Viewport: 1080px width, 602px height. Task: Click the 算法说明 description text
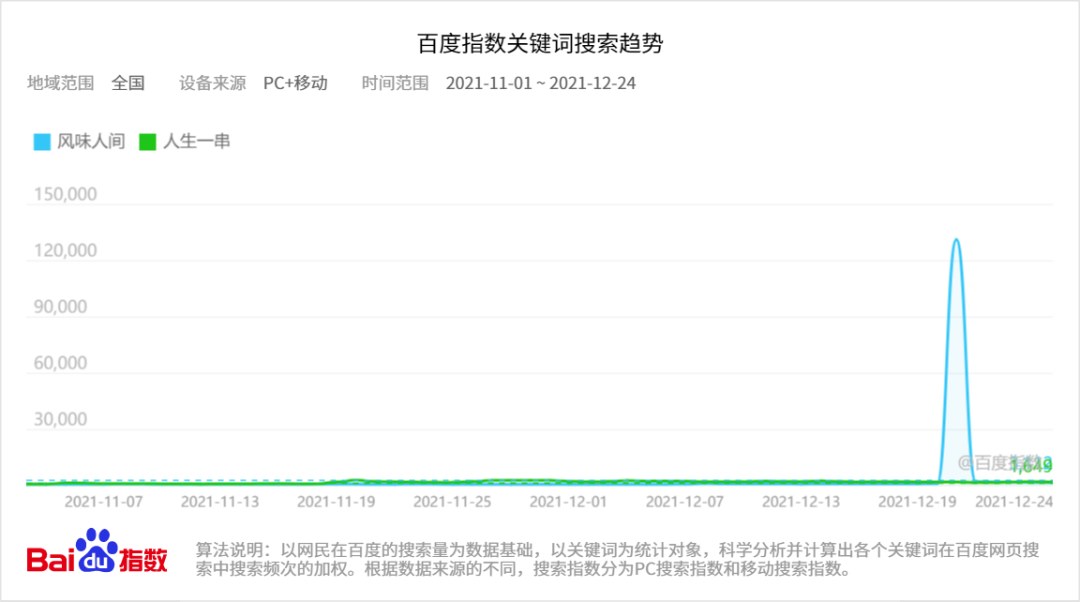[617, 559]
